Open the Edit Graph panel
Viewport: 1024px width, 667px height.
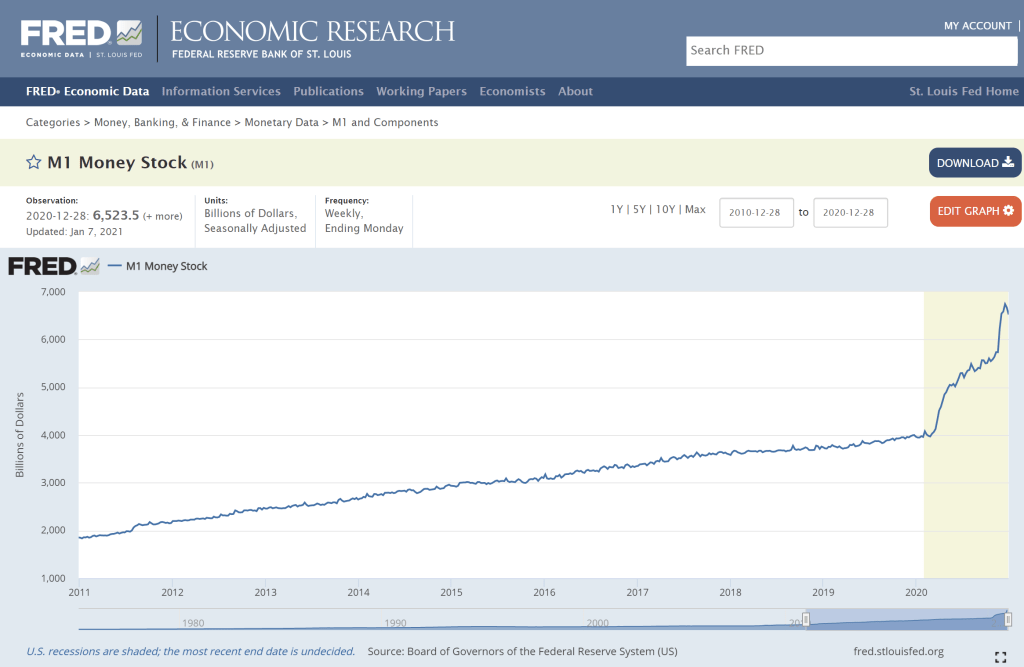click(975, 211)
